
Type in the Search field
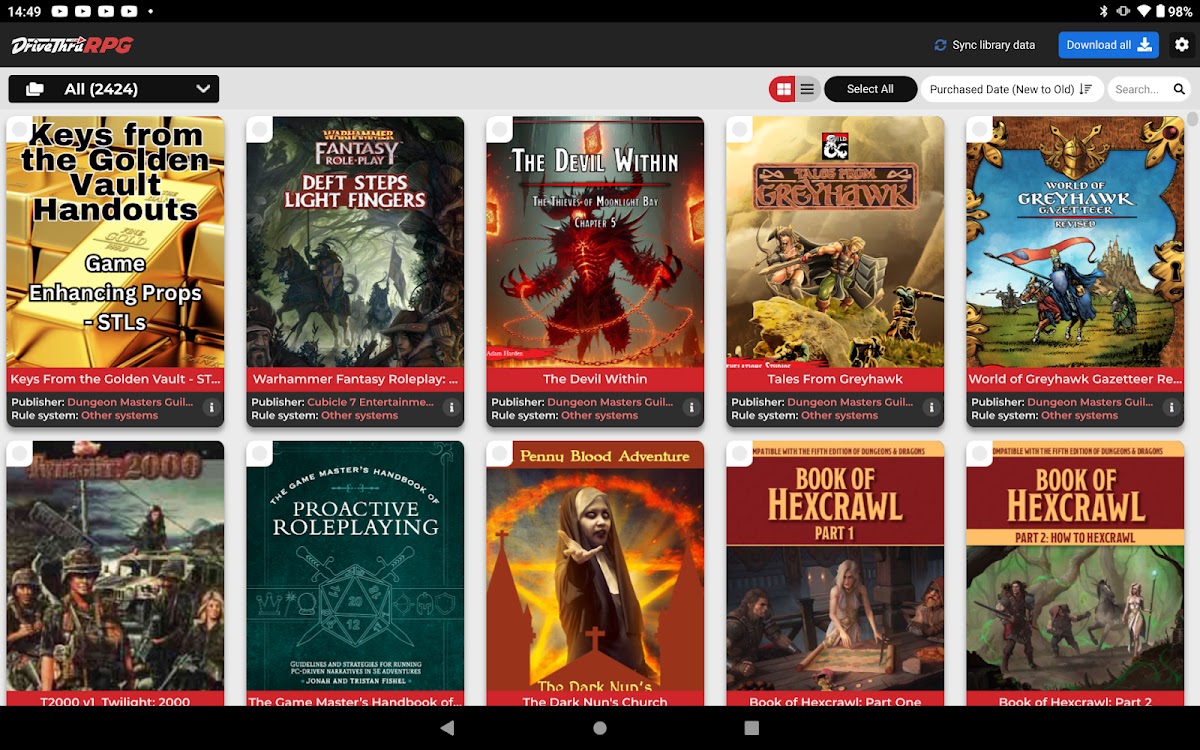[x=1138, y=89]
